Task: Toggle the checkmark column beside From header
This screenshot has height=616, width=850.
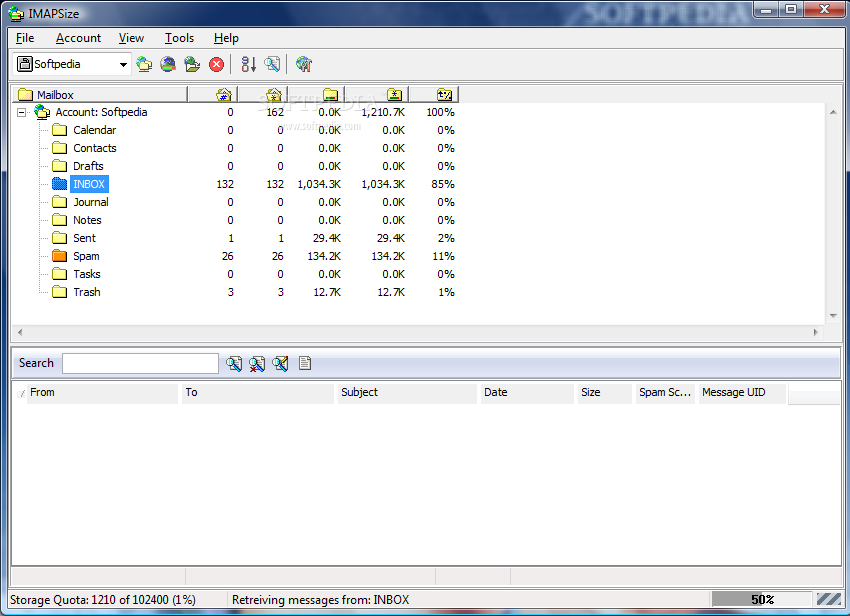Action: [21, 393]
